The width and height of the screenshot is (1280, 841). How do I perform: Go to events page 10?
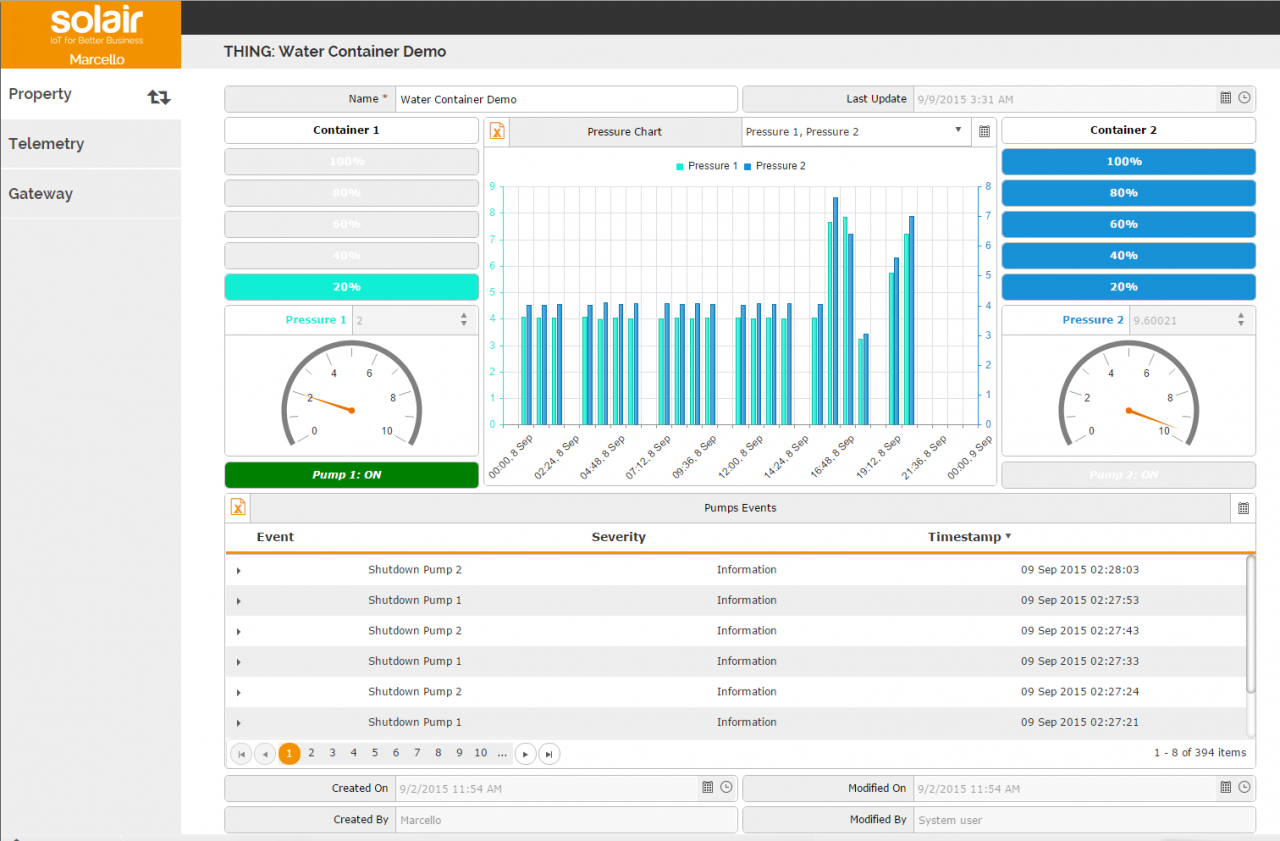coord(481,753)
